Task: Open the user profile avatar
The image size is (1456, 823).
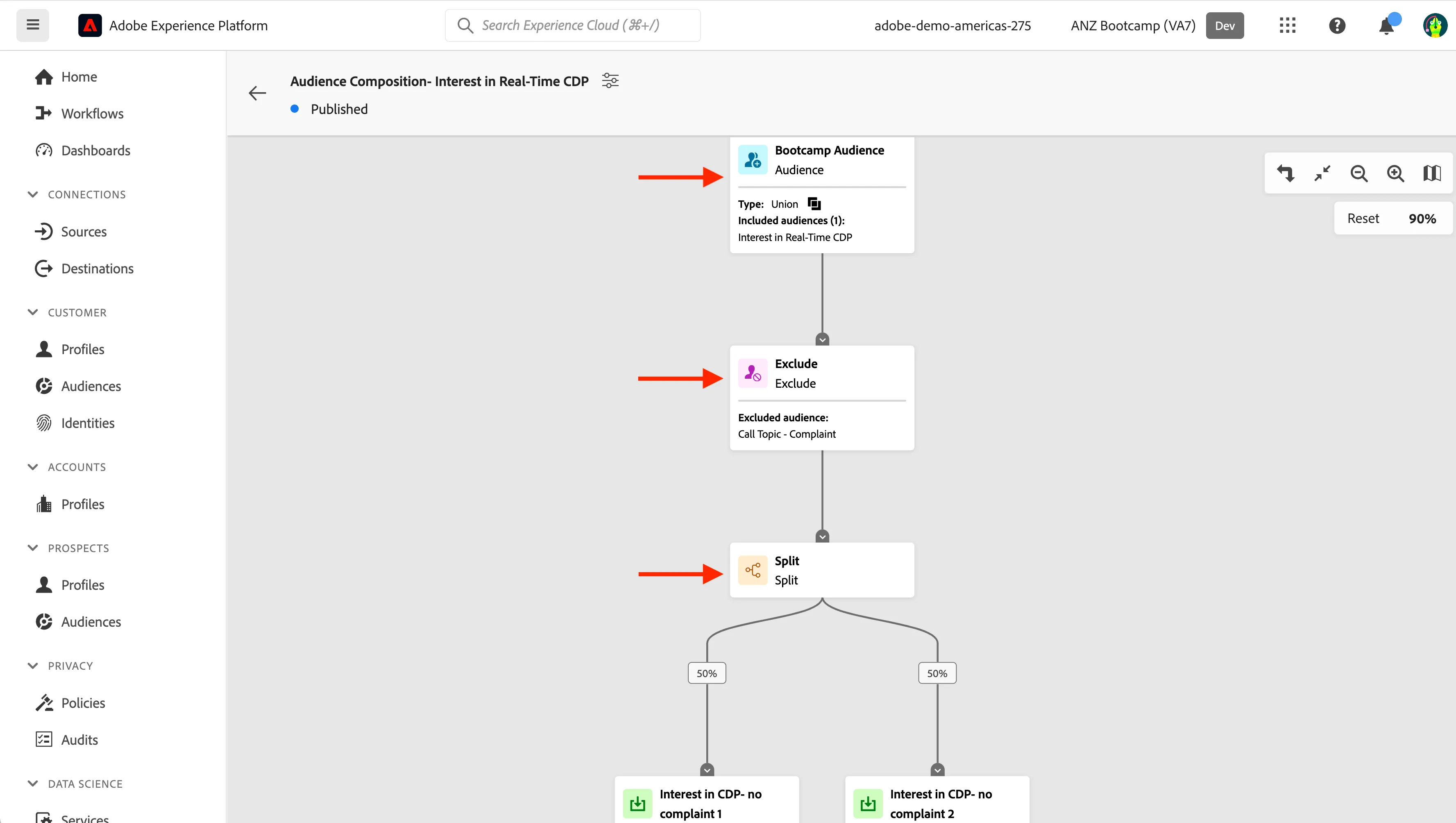Action: 1435,25
